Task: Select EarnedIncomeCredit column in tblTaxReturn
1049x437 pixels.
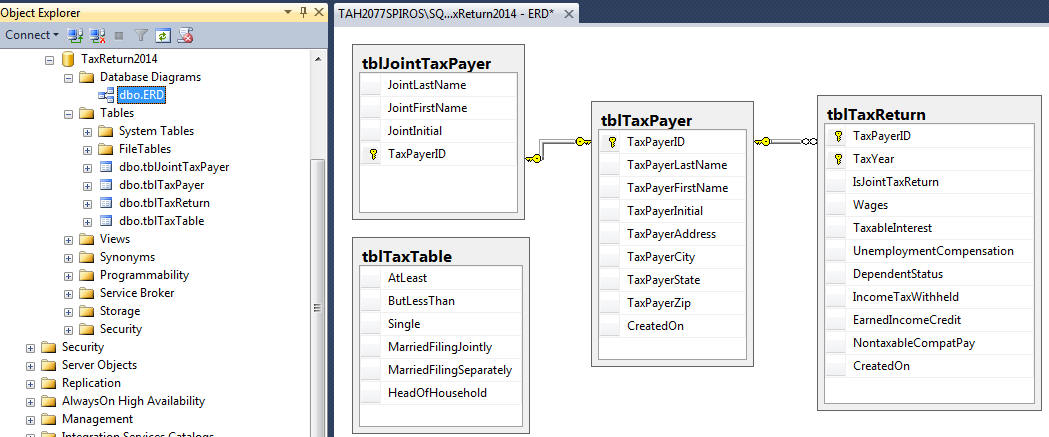Action: [x=929, y=320]
